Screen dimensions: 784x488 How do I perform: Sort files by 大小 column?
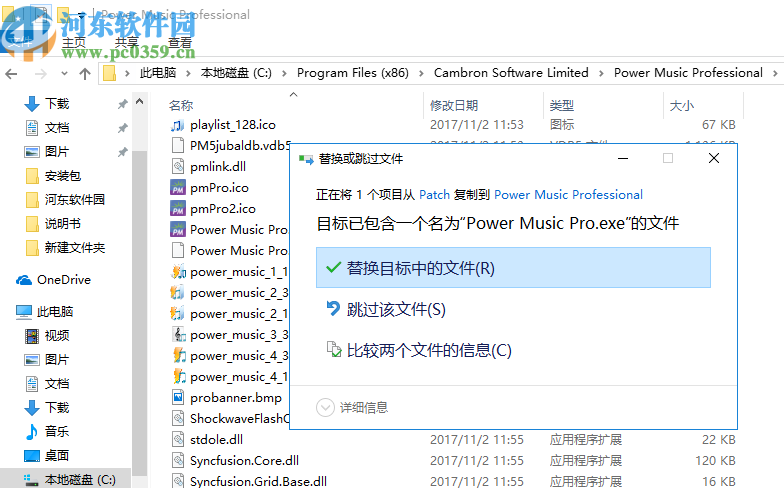[682, 106]
